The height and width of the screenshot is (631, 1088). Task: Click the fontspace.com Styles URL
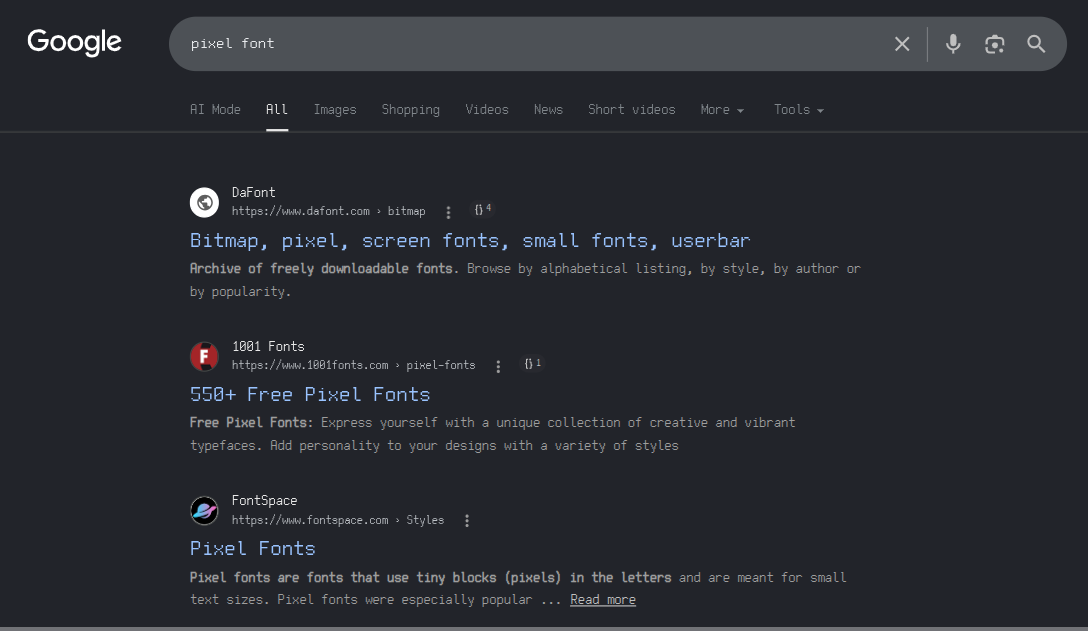(338, 520)
